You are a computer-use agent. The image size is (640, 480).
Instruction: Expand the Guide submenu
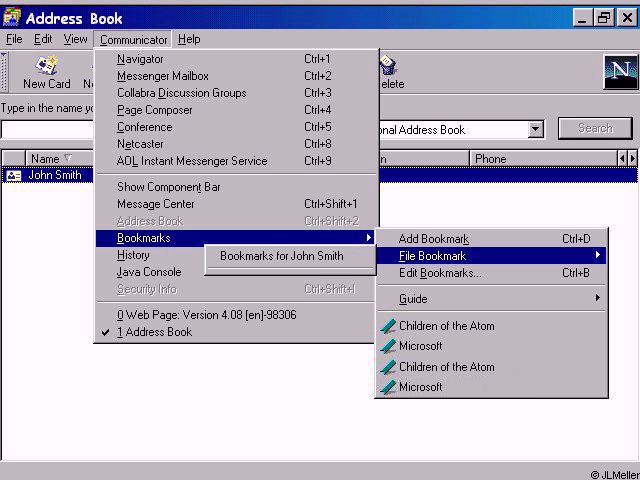491,298
